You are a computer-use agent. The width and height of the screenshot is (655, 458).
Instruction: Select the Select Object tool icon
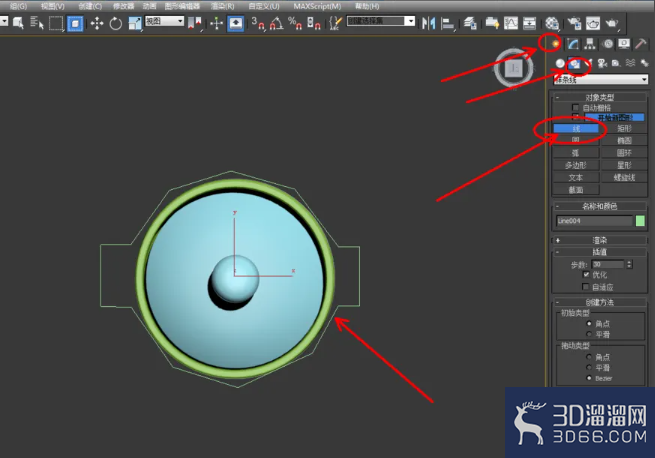[x=18, y=23]
